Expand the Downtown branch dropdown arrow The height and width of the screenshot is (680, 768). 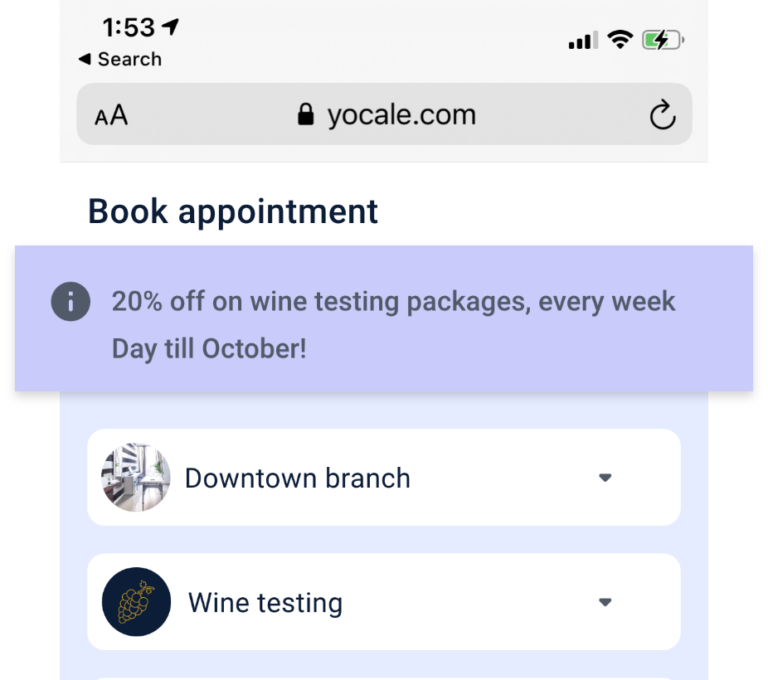coord(605,478)
